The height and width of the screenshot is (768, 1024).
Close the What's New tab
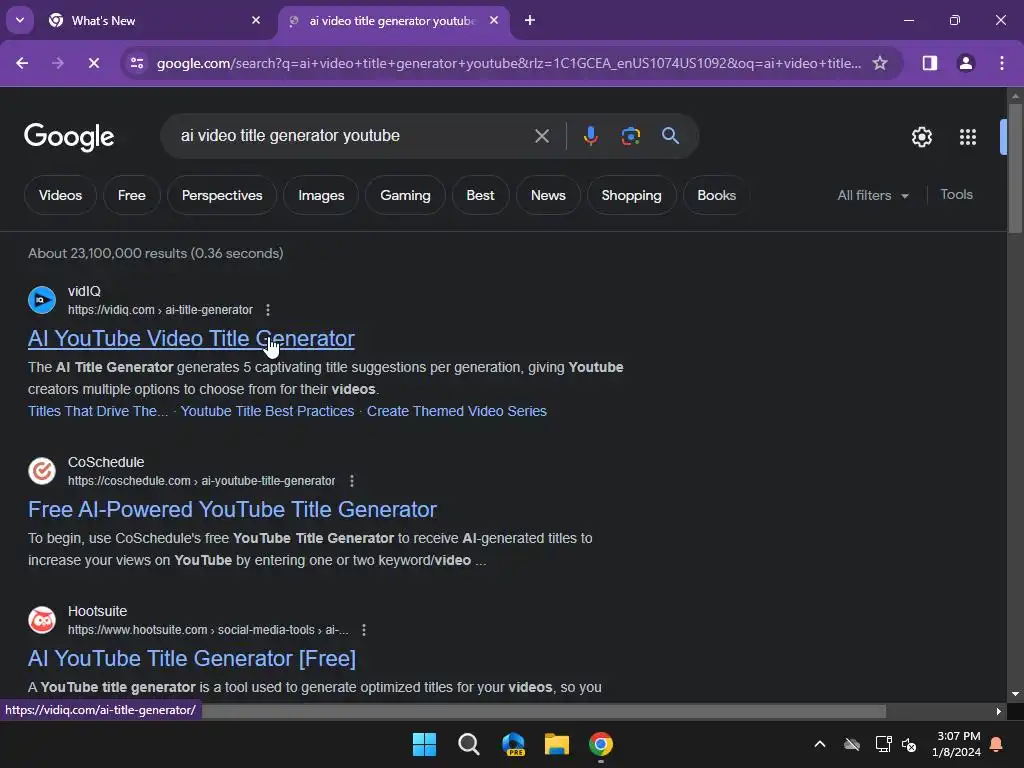click(x=256, y=21)
